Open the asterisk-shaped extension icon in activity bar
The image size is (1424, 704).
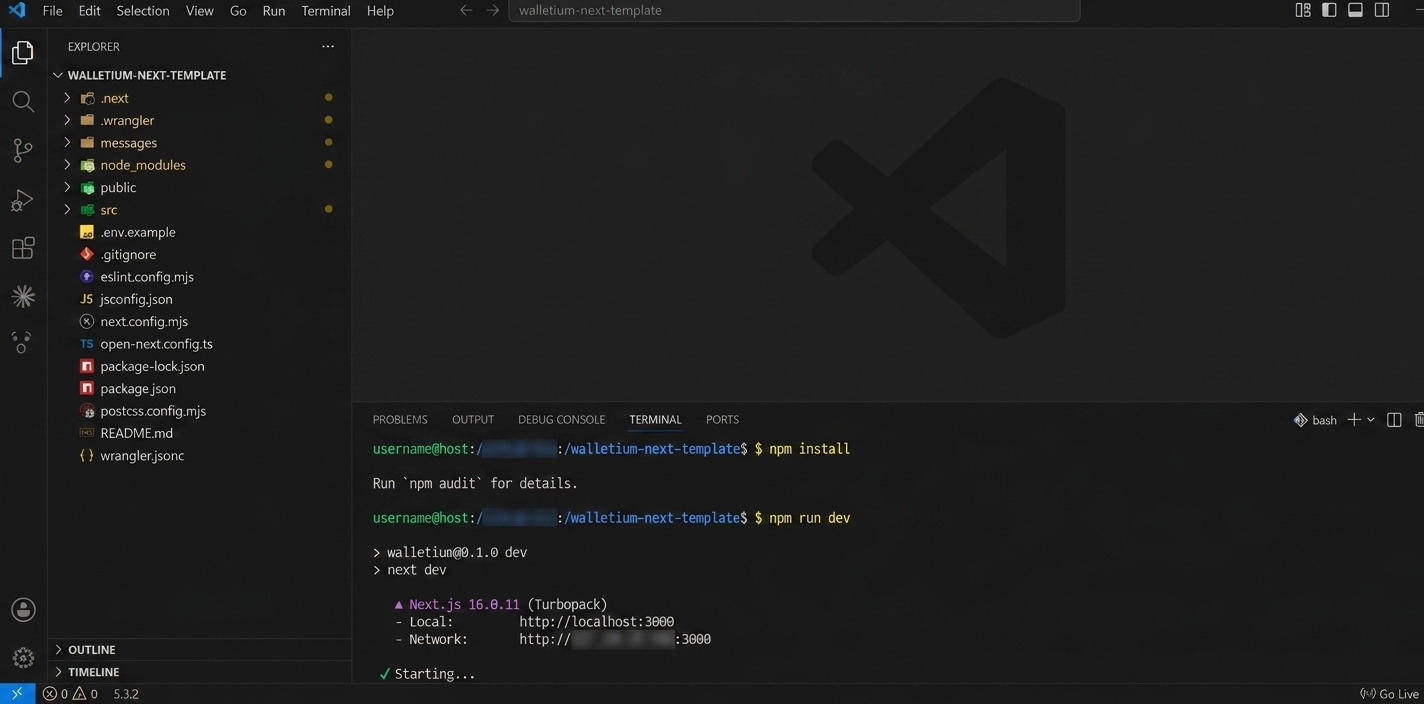point(23,297)
